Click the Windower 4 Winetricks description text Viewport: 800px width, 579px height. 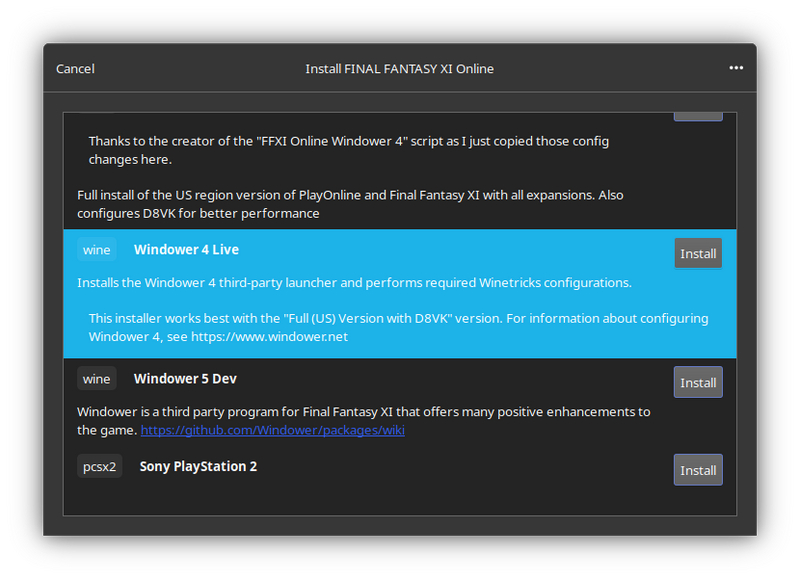tap(354, 283)
